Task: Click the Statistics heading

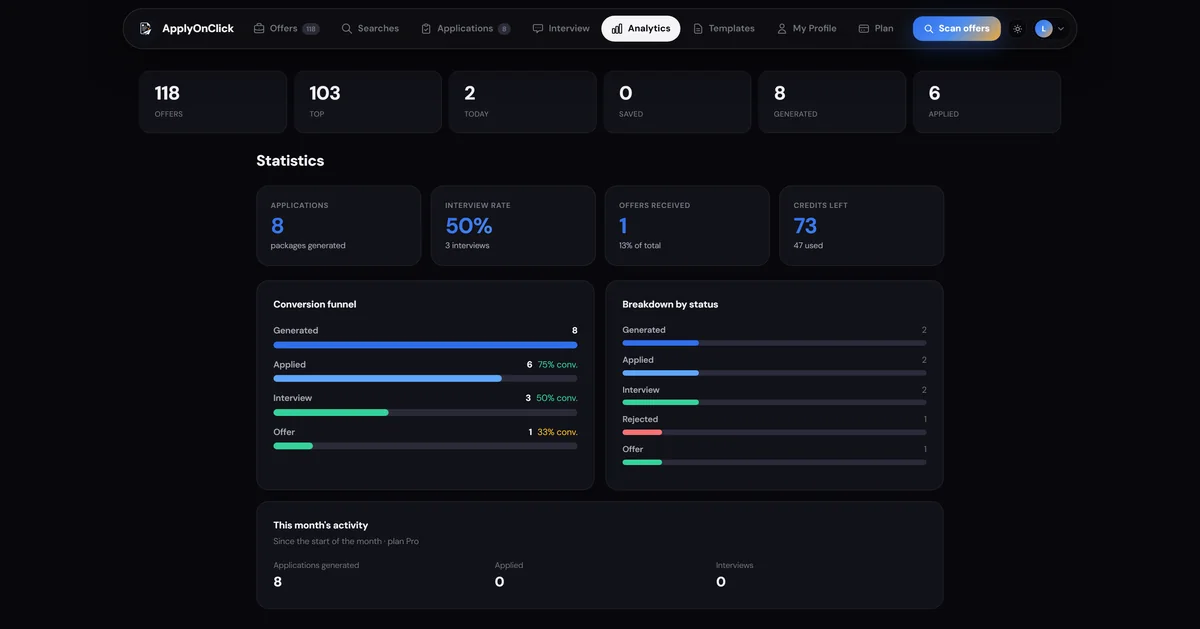Action: (290, 161)
